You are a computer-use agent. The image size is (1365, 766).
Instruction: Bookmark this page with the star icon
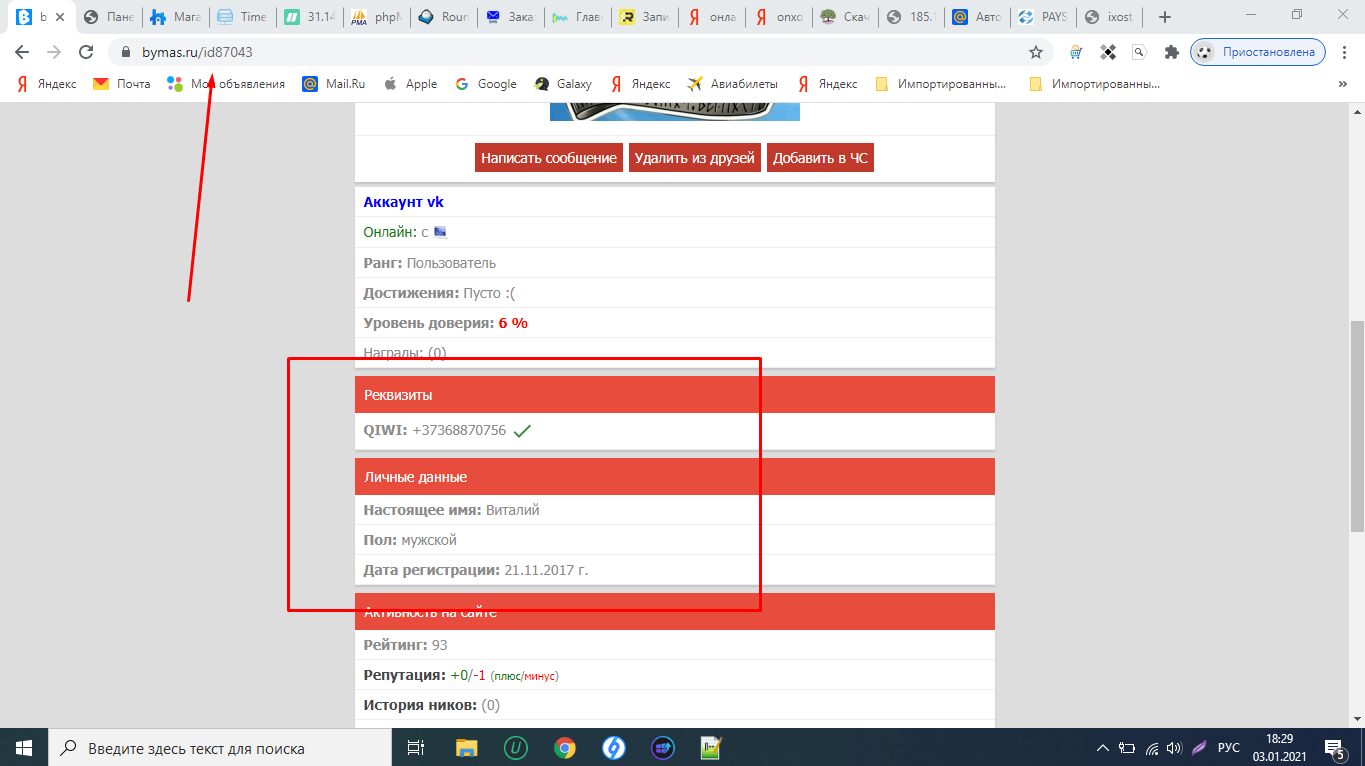click(x=1036, y=52)
